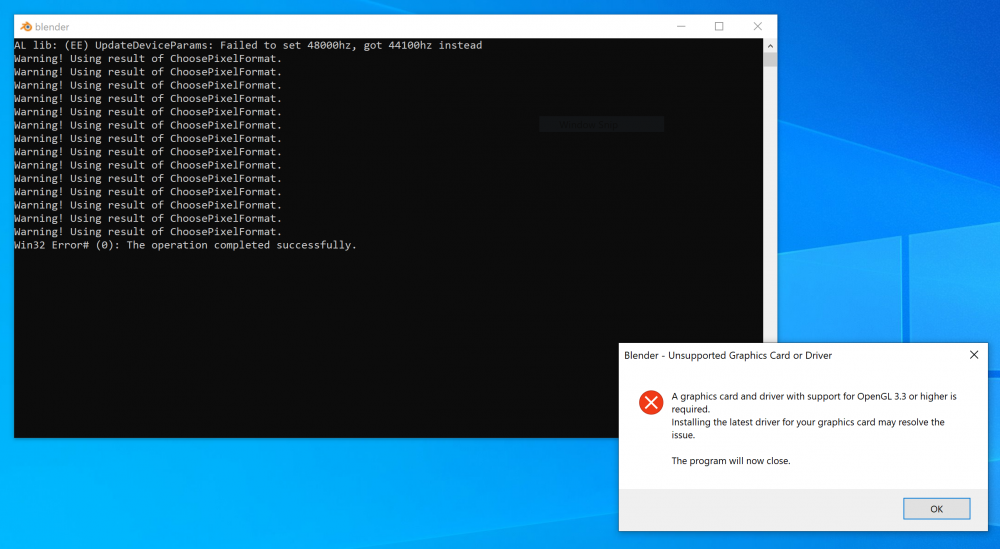1000x549 pixels.
Task: Close the blender console window
Action: (758, 26)
